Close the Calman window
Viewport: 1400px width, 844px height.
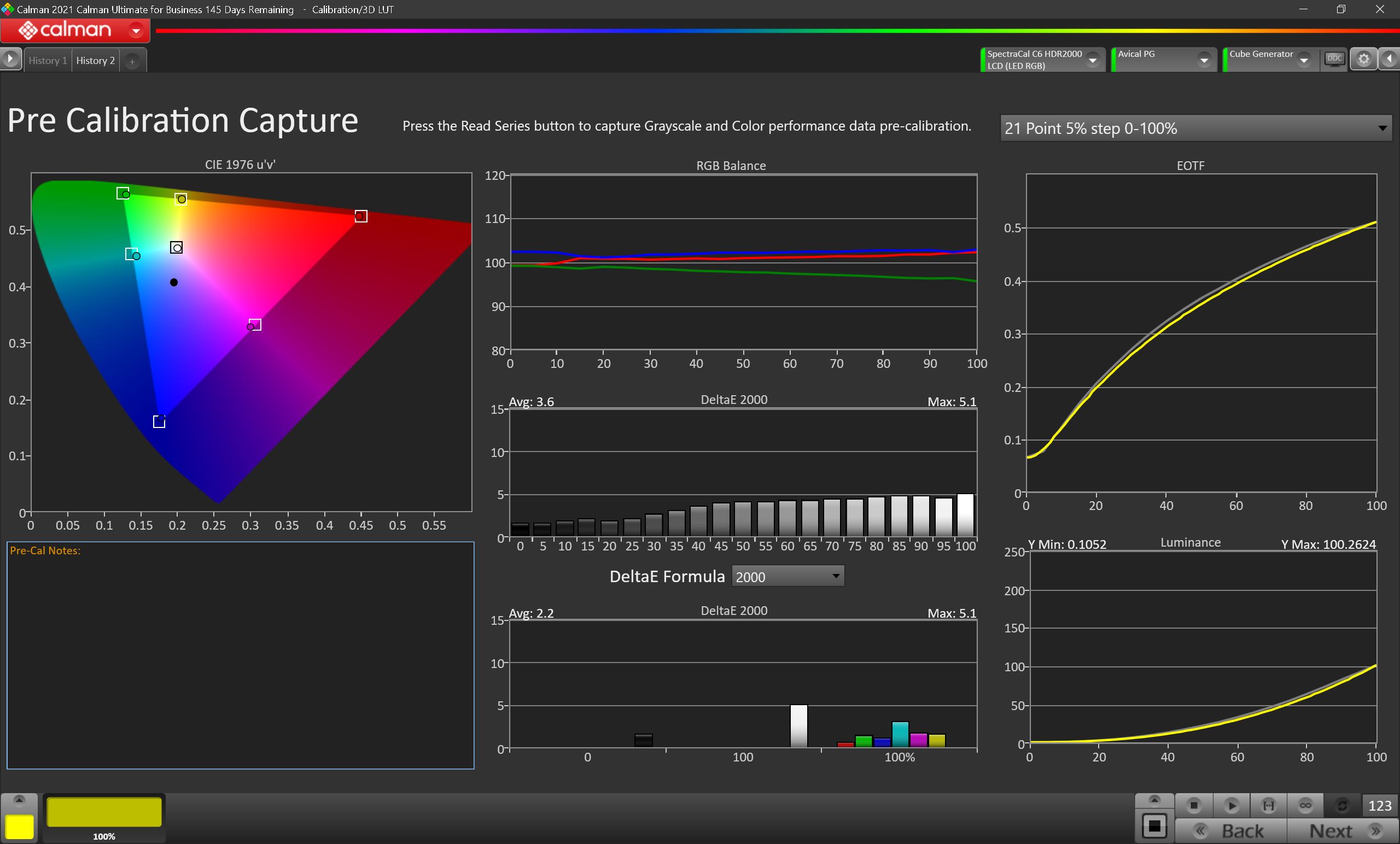[x=1380, y=9]
